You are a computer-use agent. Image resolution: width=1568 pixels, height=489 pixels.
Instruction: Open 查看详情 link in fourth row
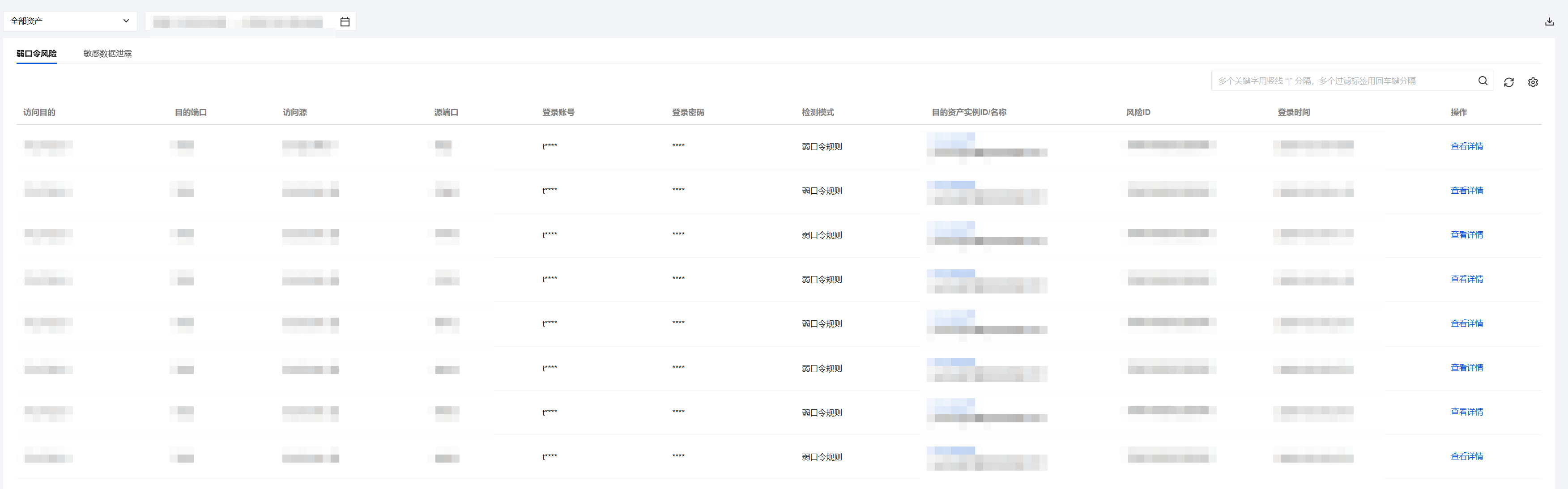click(x=1466, y=279)
